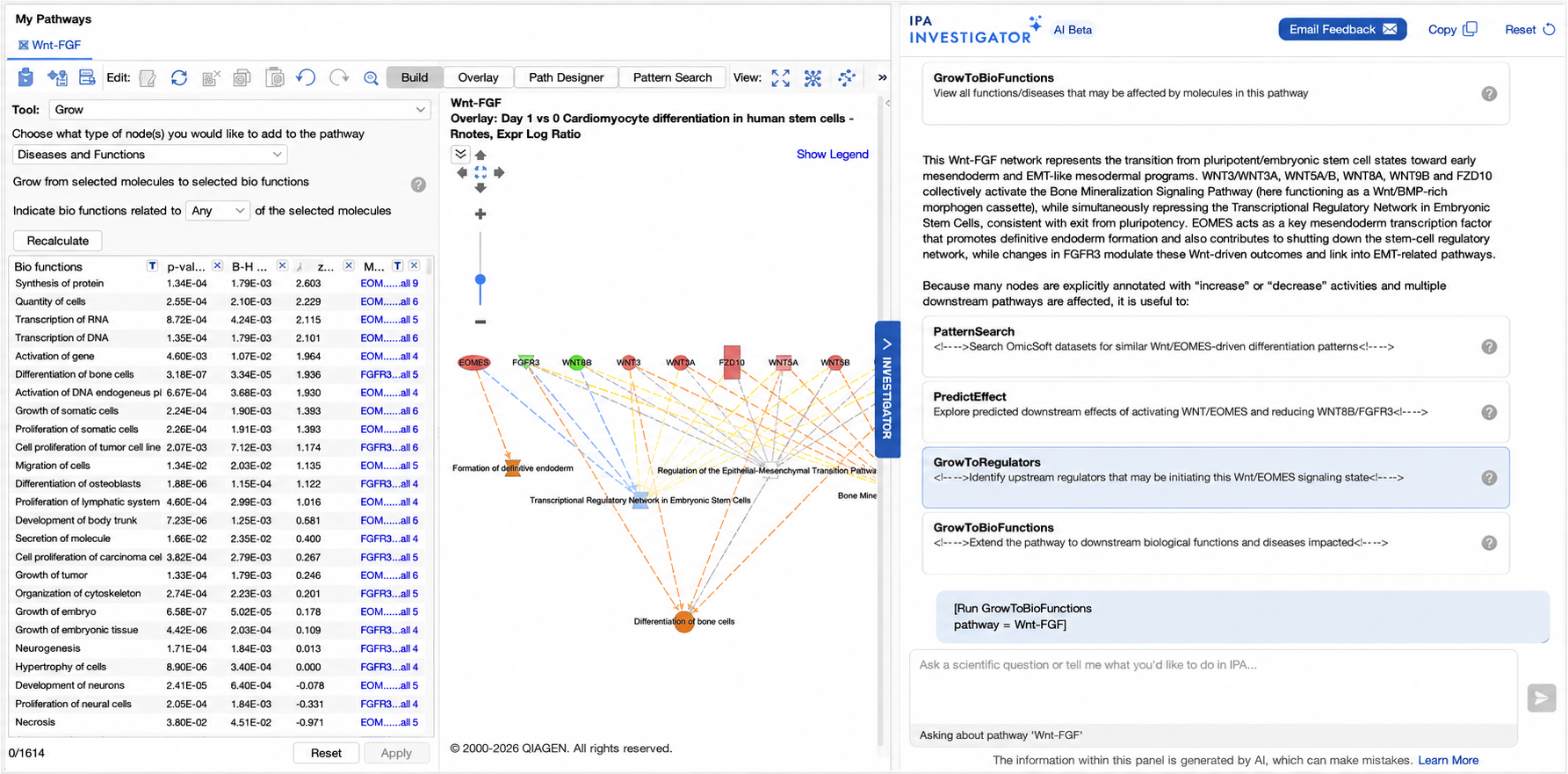Select the FZD10 node on the pathway
This screenshot has height=774, width=1568.
[x=732, y=362]
